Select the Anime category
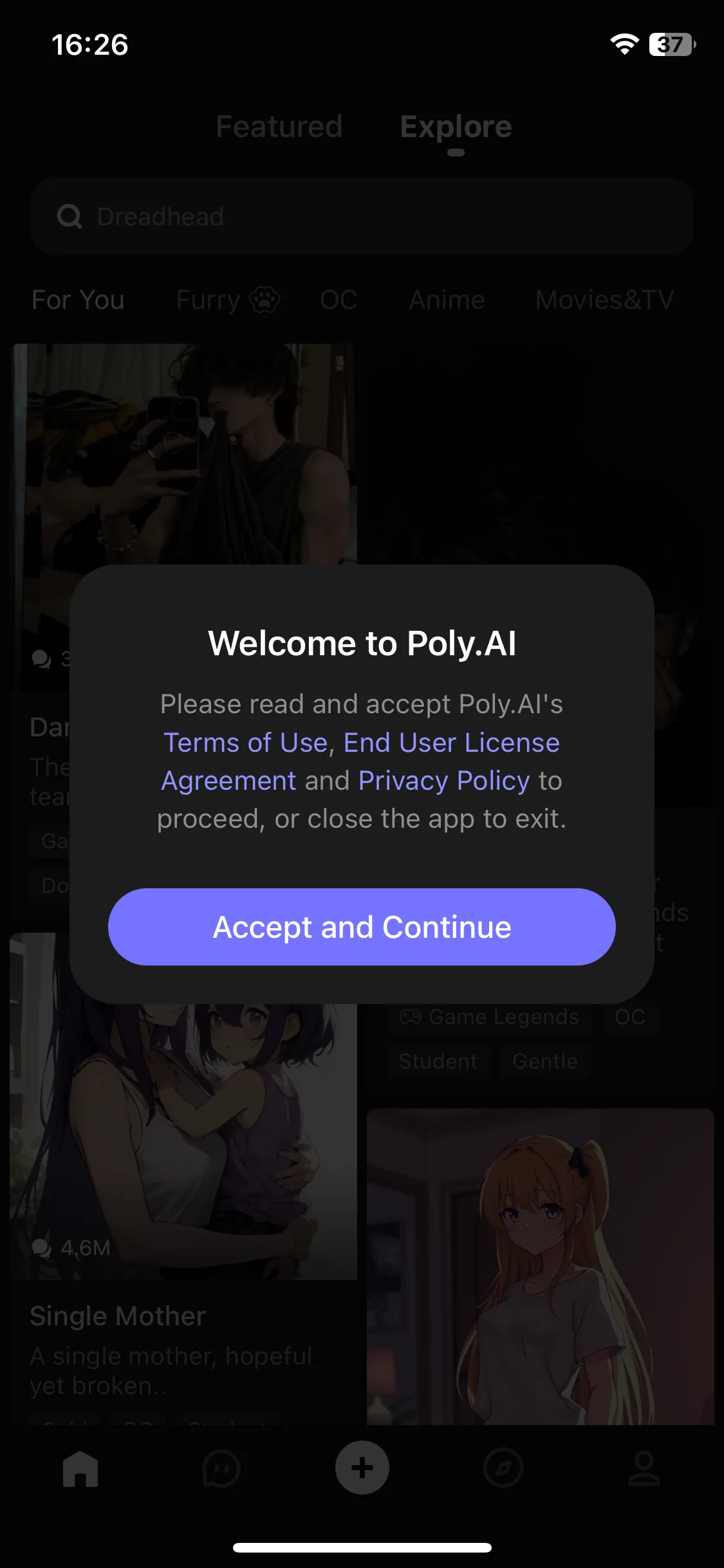 (447, 300)
